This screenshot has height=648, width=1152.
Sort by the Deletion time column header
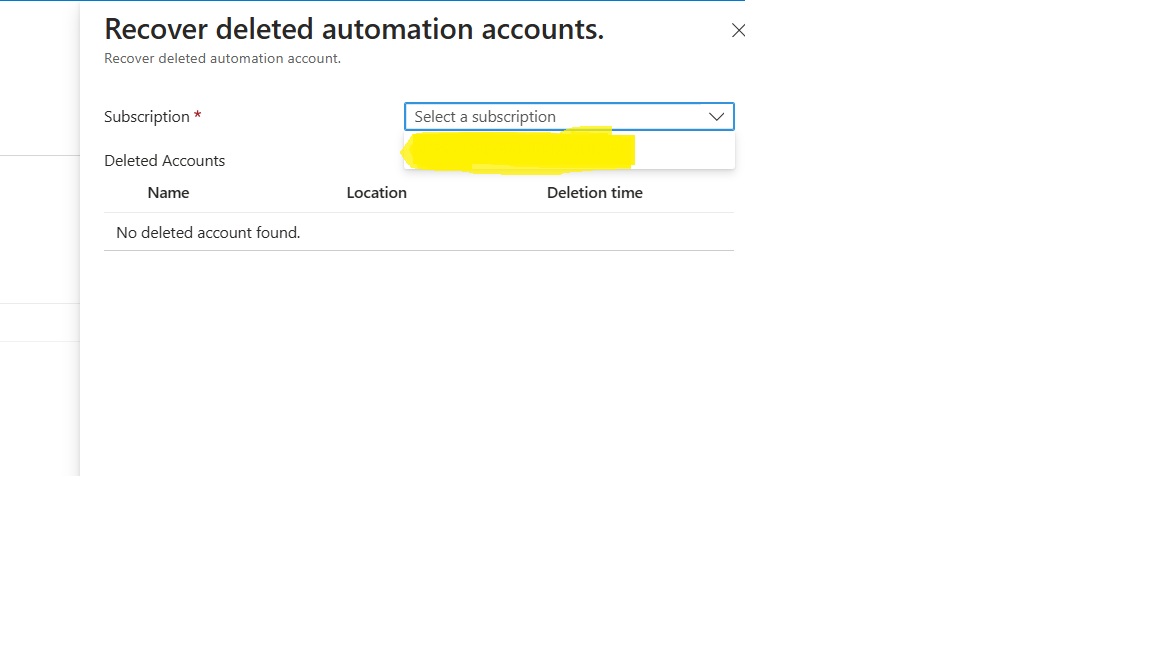pos(594,192)
